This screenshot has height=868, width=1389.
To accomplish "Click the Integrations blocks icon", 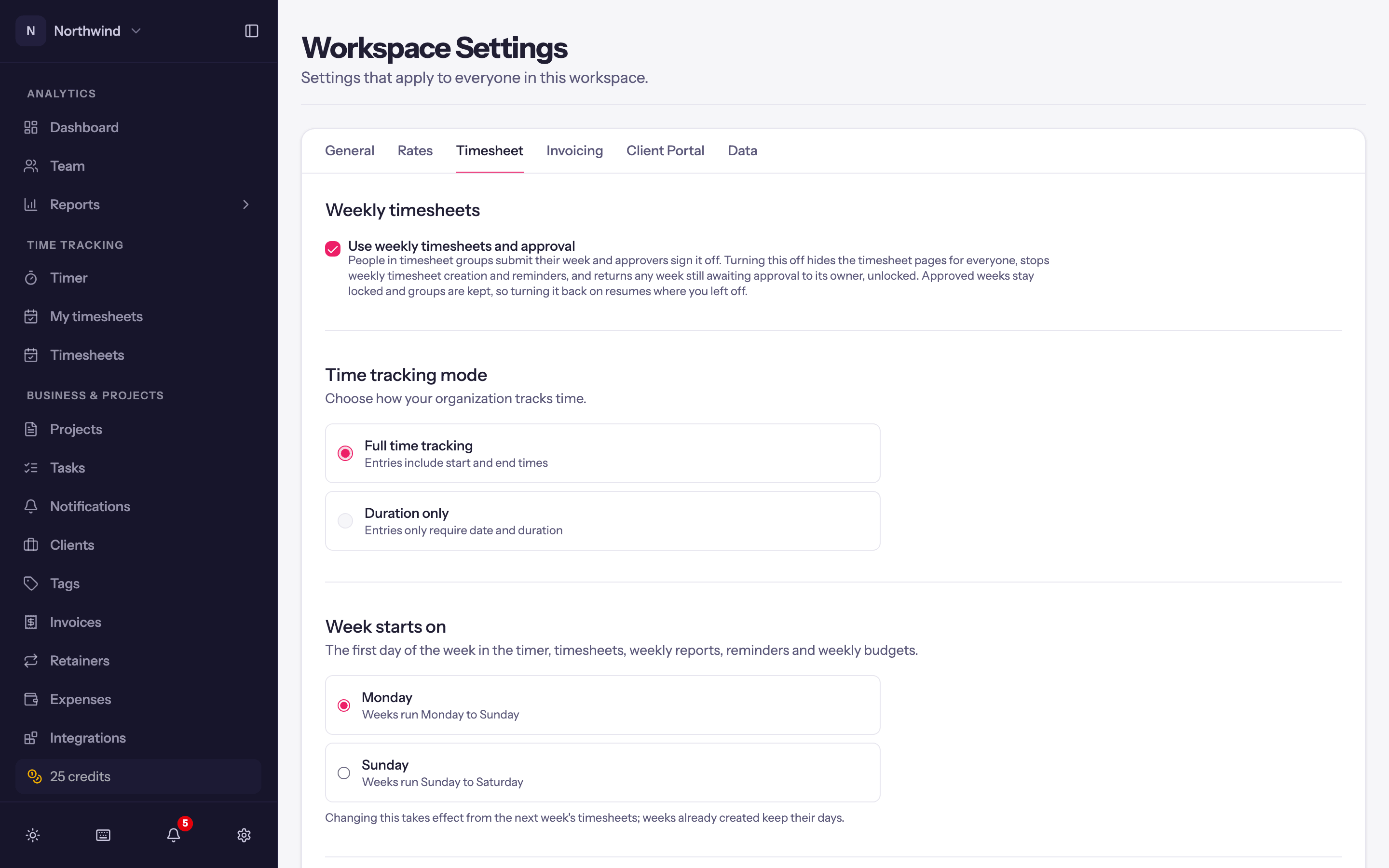I will pos(31,738).
